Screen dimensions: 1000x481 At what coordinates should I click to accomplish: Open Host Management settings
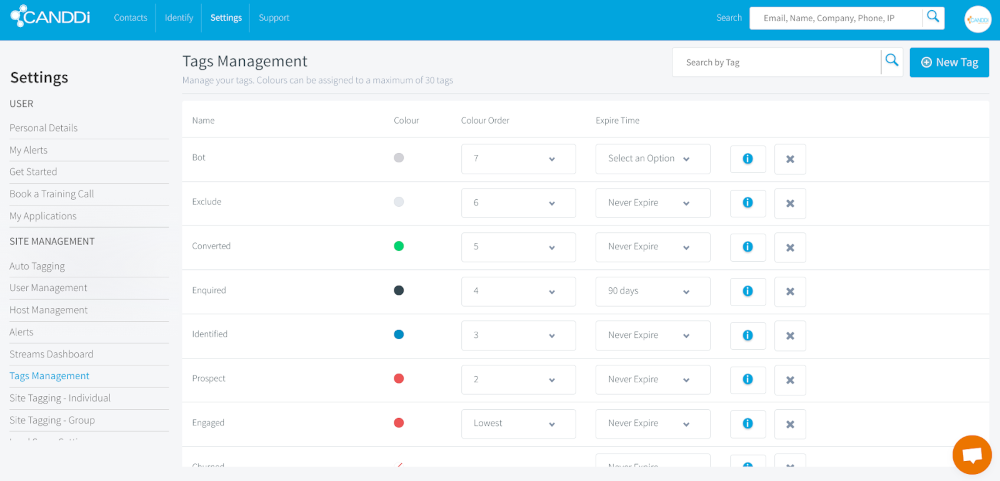[48, 310]
